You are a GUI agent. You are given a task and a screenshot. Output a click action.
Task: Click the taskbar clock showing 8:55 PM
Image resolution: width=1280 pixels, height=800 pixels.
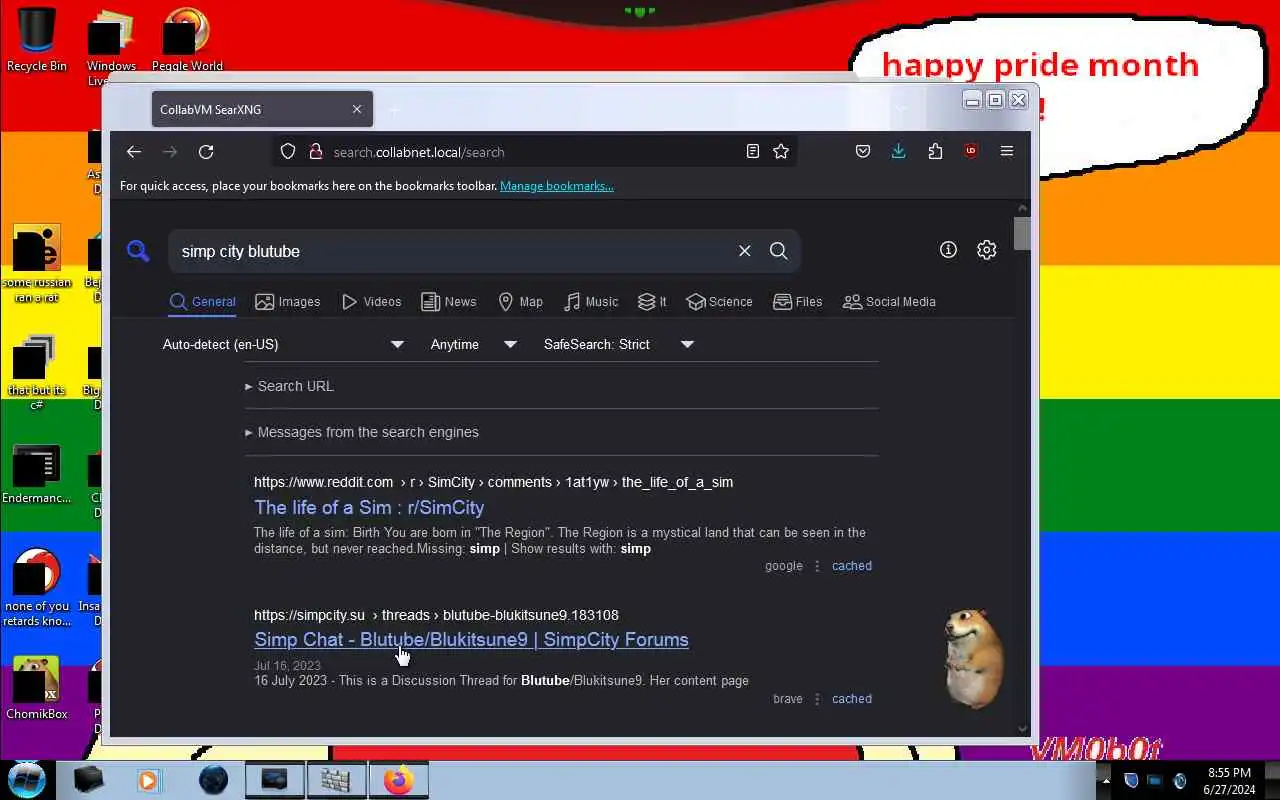coord(1229,781)
